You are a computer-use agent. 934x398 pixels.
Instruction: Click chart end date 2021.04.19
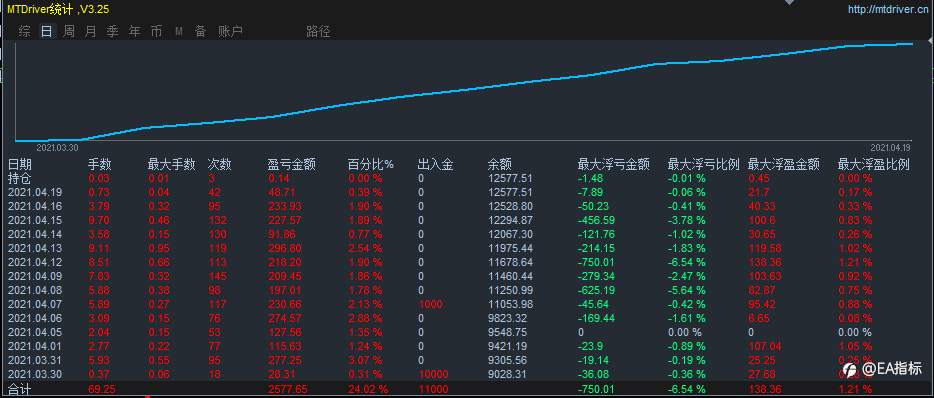(x=891, y=147)
